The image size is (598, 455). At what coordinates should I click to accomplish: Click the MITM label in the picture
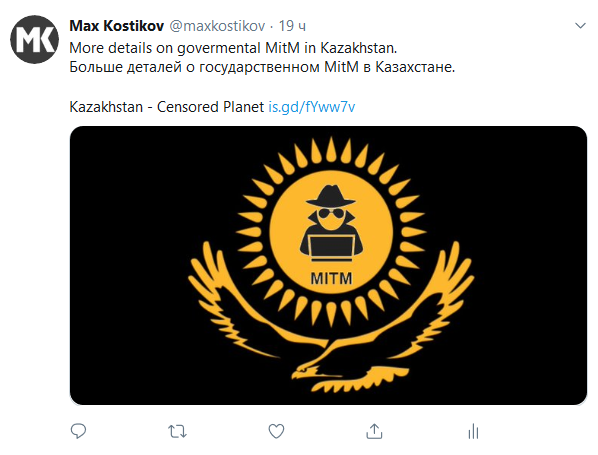(x=331, y=278)
